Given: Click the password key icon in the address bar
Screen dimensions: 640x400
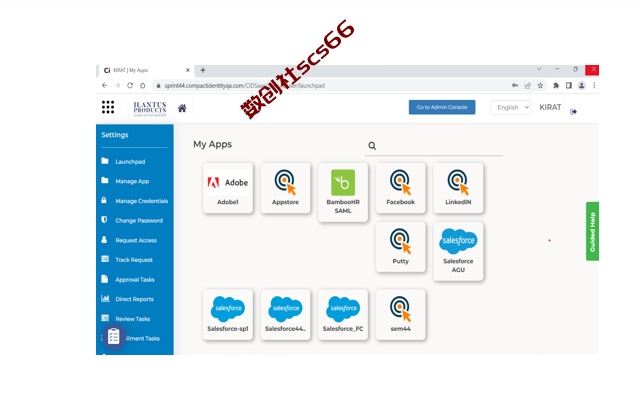Looking at the screenshot, I should pyautogui.click(x=515, y=85).
